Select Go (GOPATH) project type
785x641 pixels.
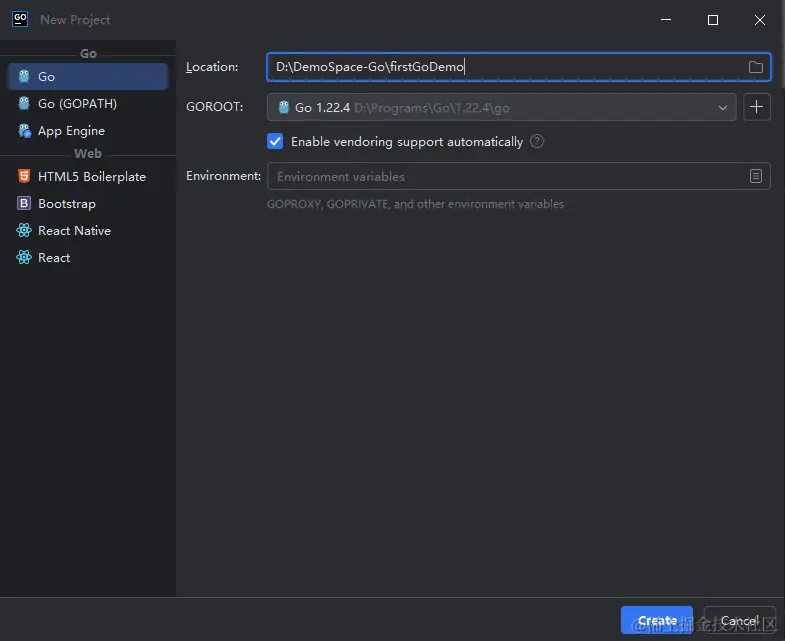[88, 104]
